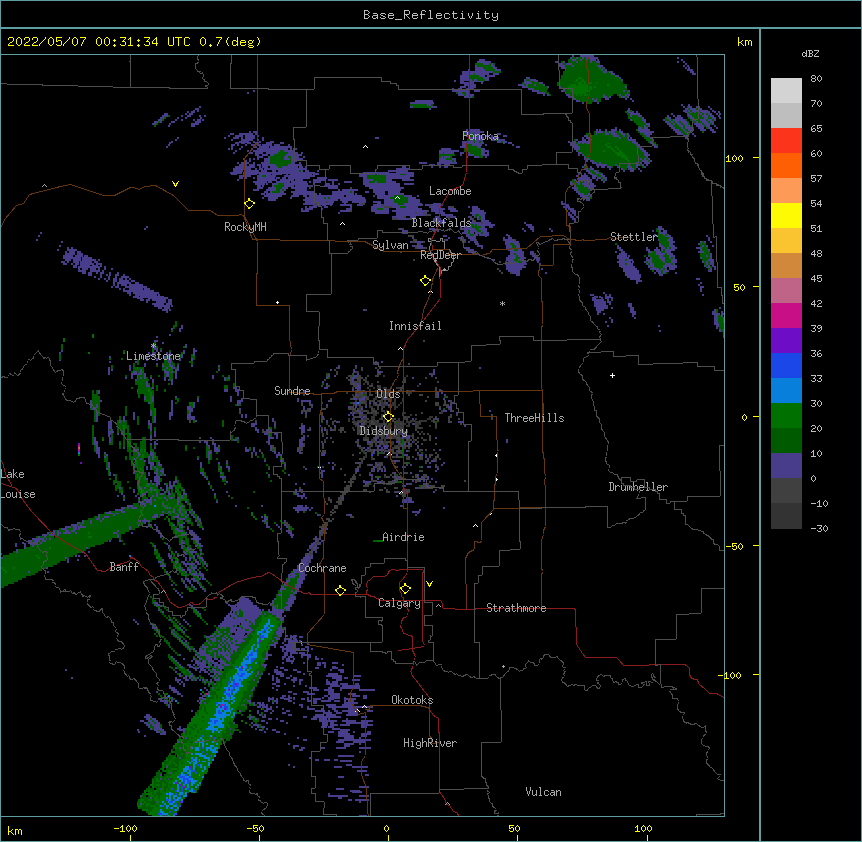Click the Ponoka town label
The height and width of the screenshot is (842, 862).
tap(480, 136)
